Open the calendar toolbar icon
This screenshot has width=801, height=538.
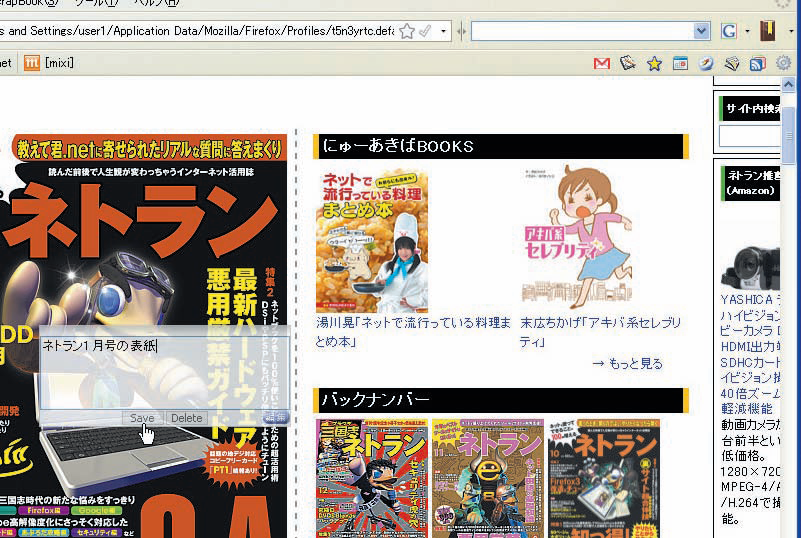pyautogui.click(x=680, y=63)
